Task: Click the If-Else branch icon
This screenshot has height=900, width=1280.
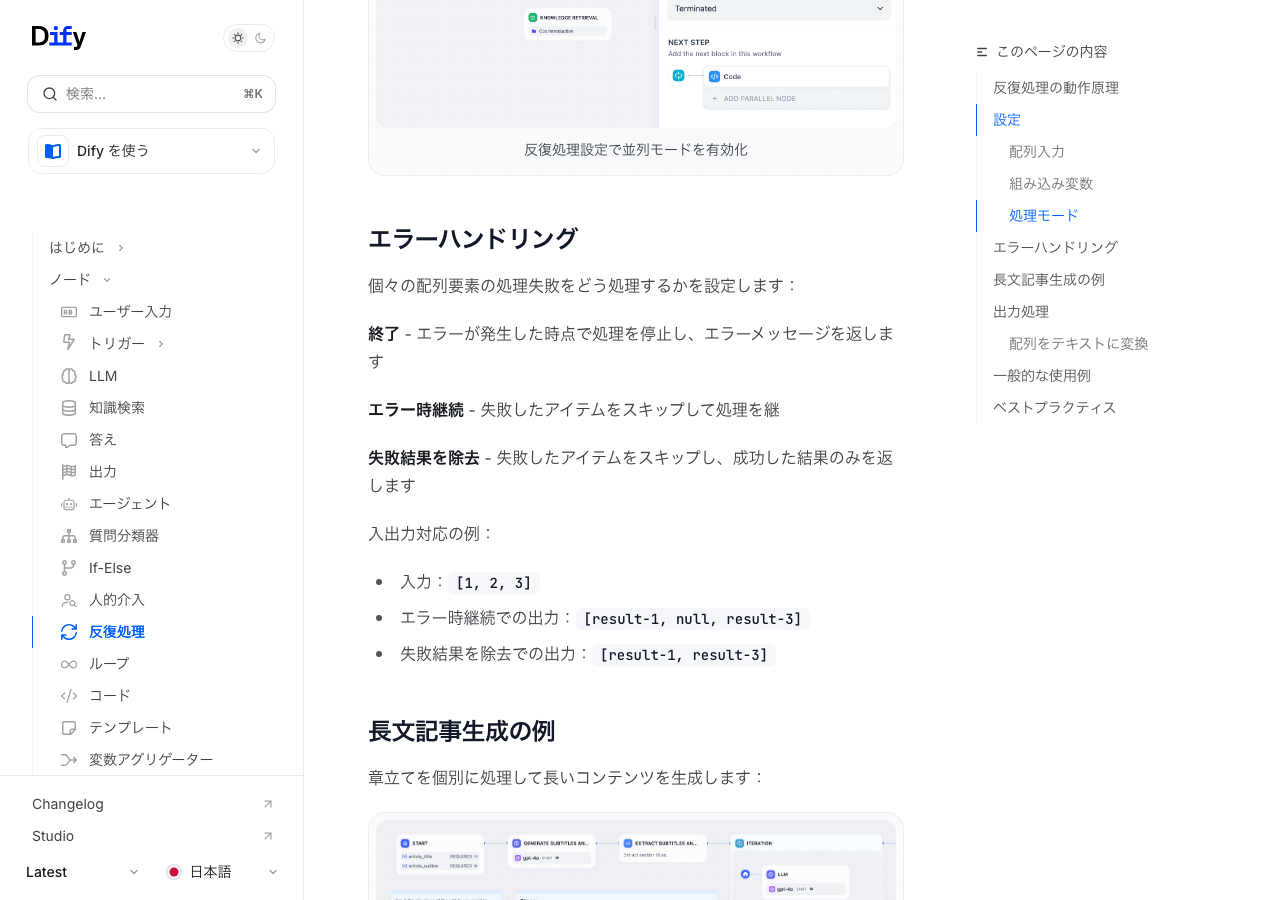Action: [x=69, y=568]
